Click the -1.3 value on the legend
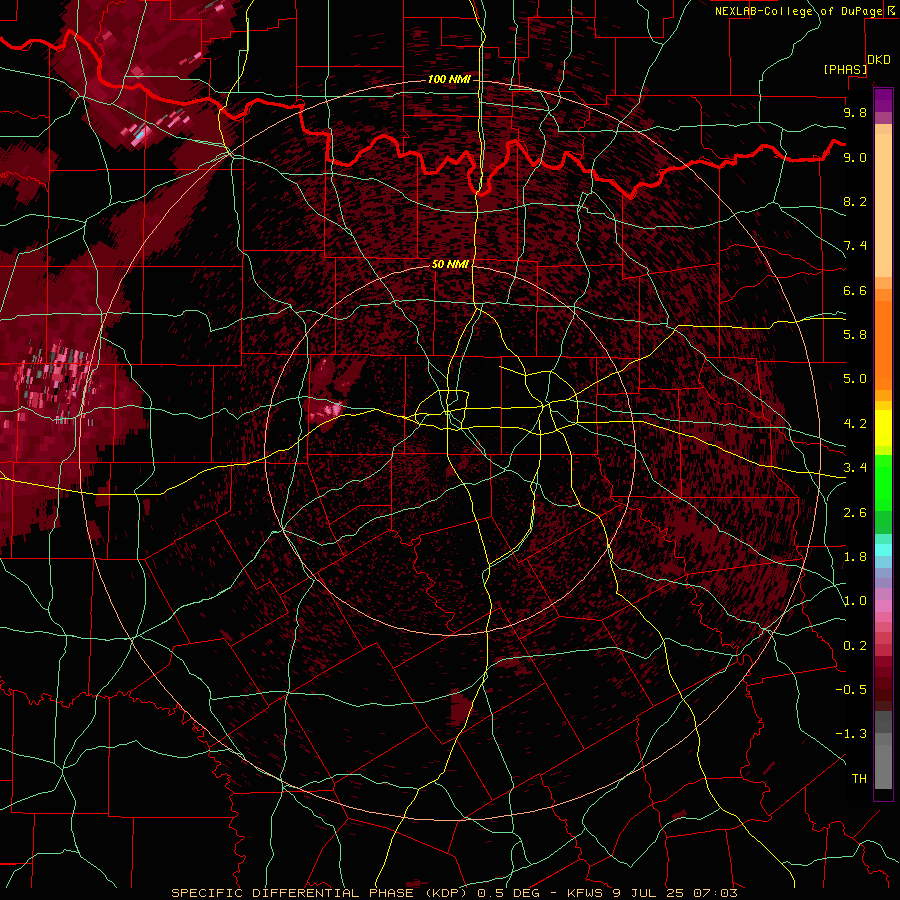 (x=851, y=734)
